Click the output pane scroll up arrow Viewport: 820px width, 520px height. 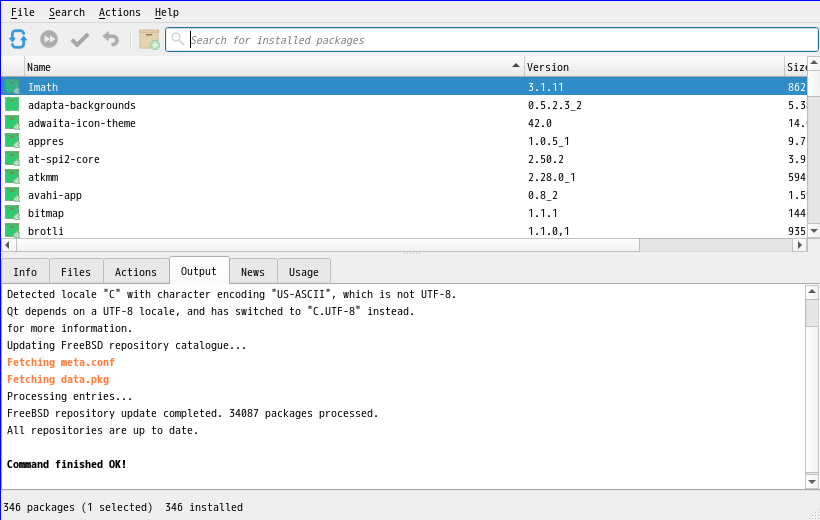click(x=812, y=292)
